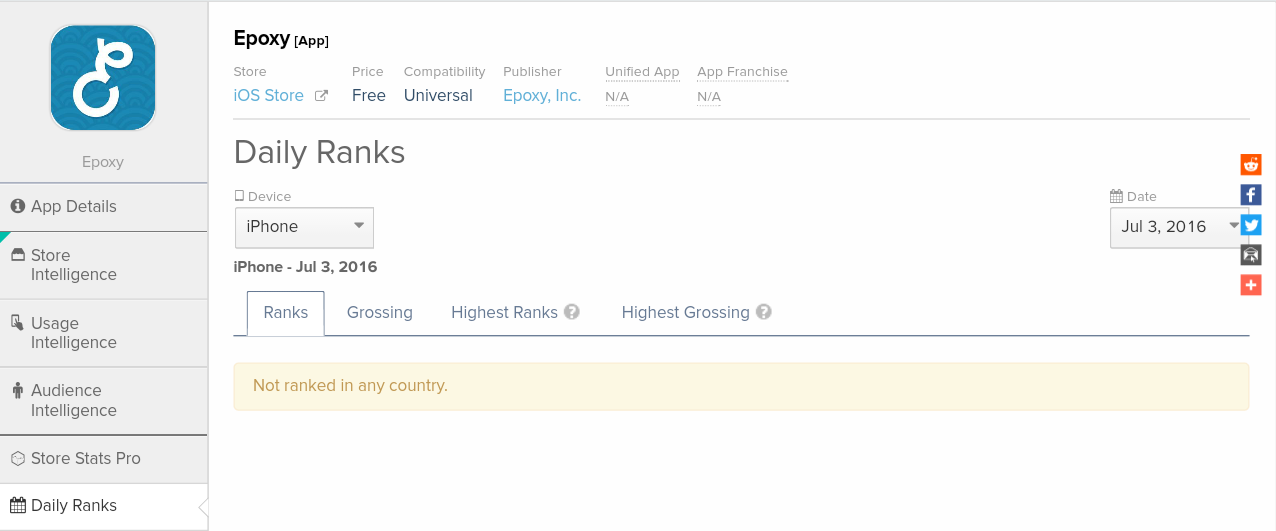Open the Highest Ranks tab
This screenshot has height=531, width=1276.
coord(504,313)
